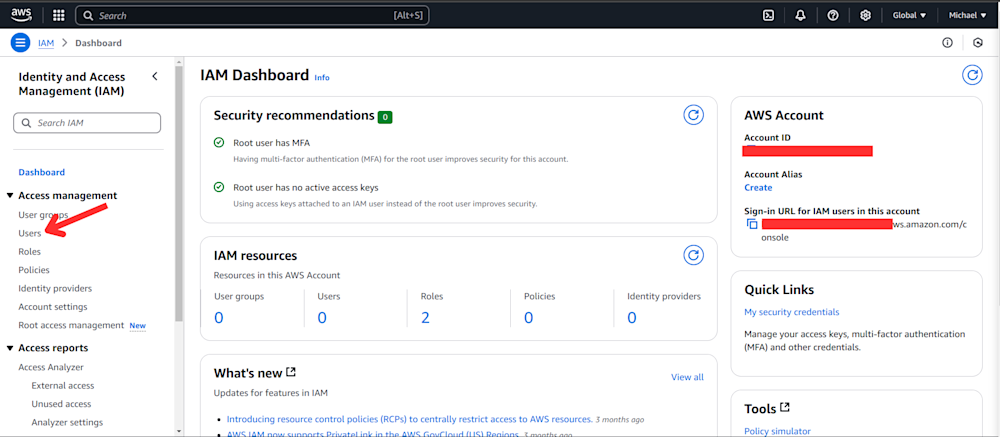Refresh the Security recommendations panel
This screenshot has height=437, width=1000.
(x=693, y=115)
